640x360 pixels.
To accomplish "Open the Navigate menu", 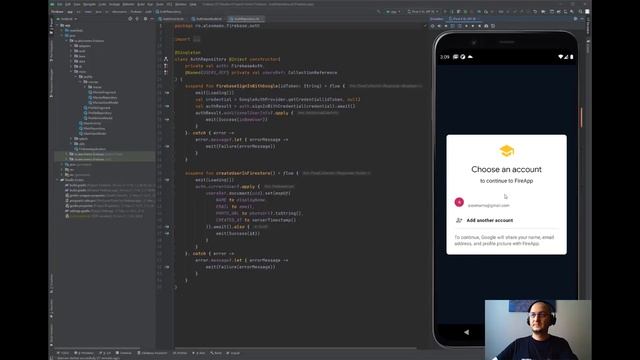I will pyautogui.click(x=89, y=4).
